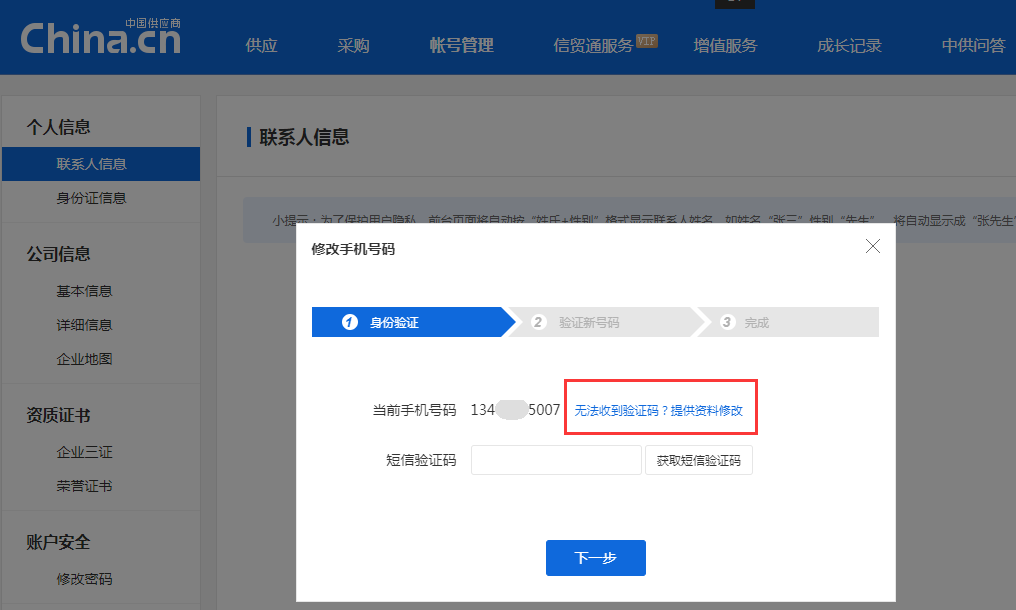Click the masked phone number 134 5007
Viewport: 1016px width, 610px height.
(515, 410)
